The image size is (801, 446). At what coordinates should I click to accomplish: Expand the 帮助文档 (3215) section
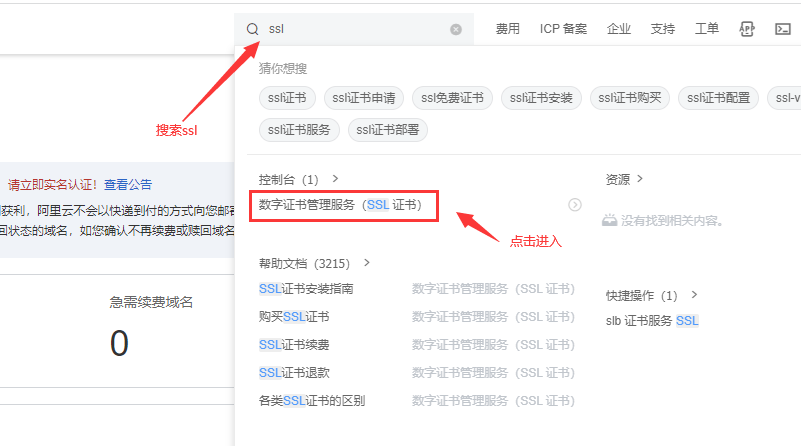367,264
